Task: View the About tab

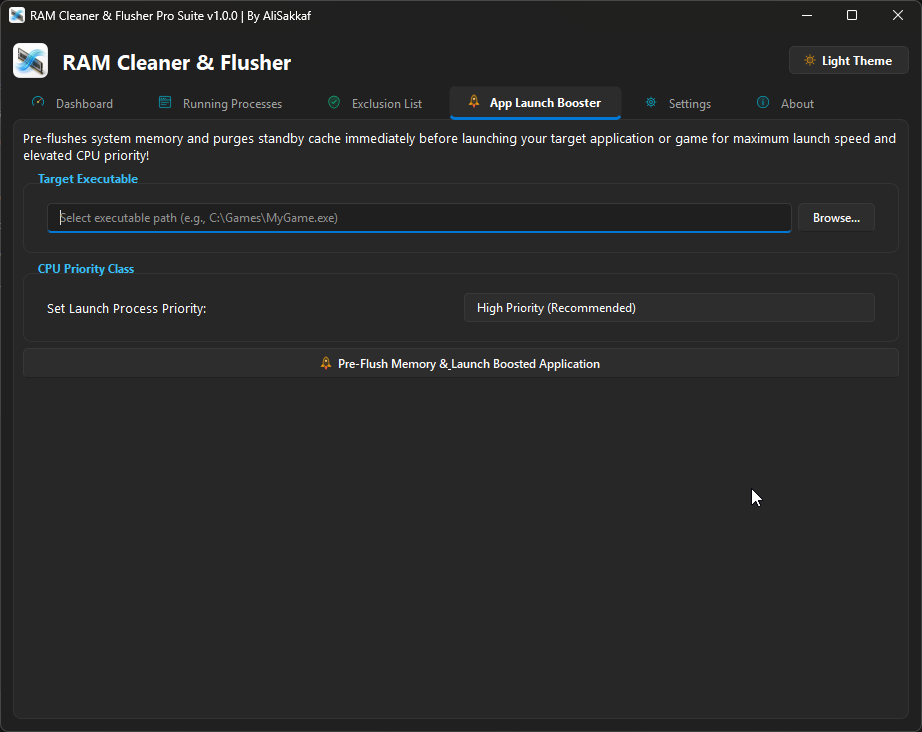Action: (785, 103)
